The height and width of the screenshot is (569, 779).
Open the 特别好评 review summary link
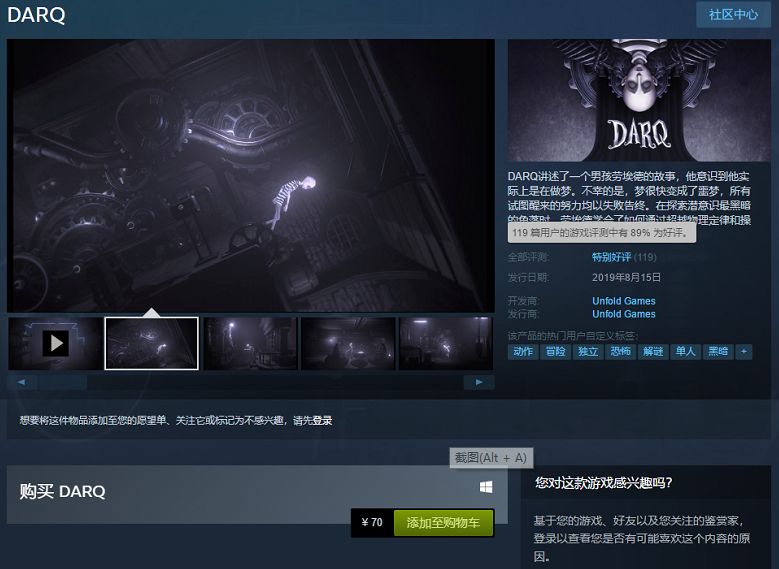point(611,257)
